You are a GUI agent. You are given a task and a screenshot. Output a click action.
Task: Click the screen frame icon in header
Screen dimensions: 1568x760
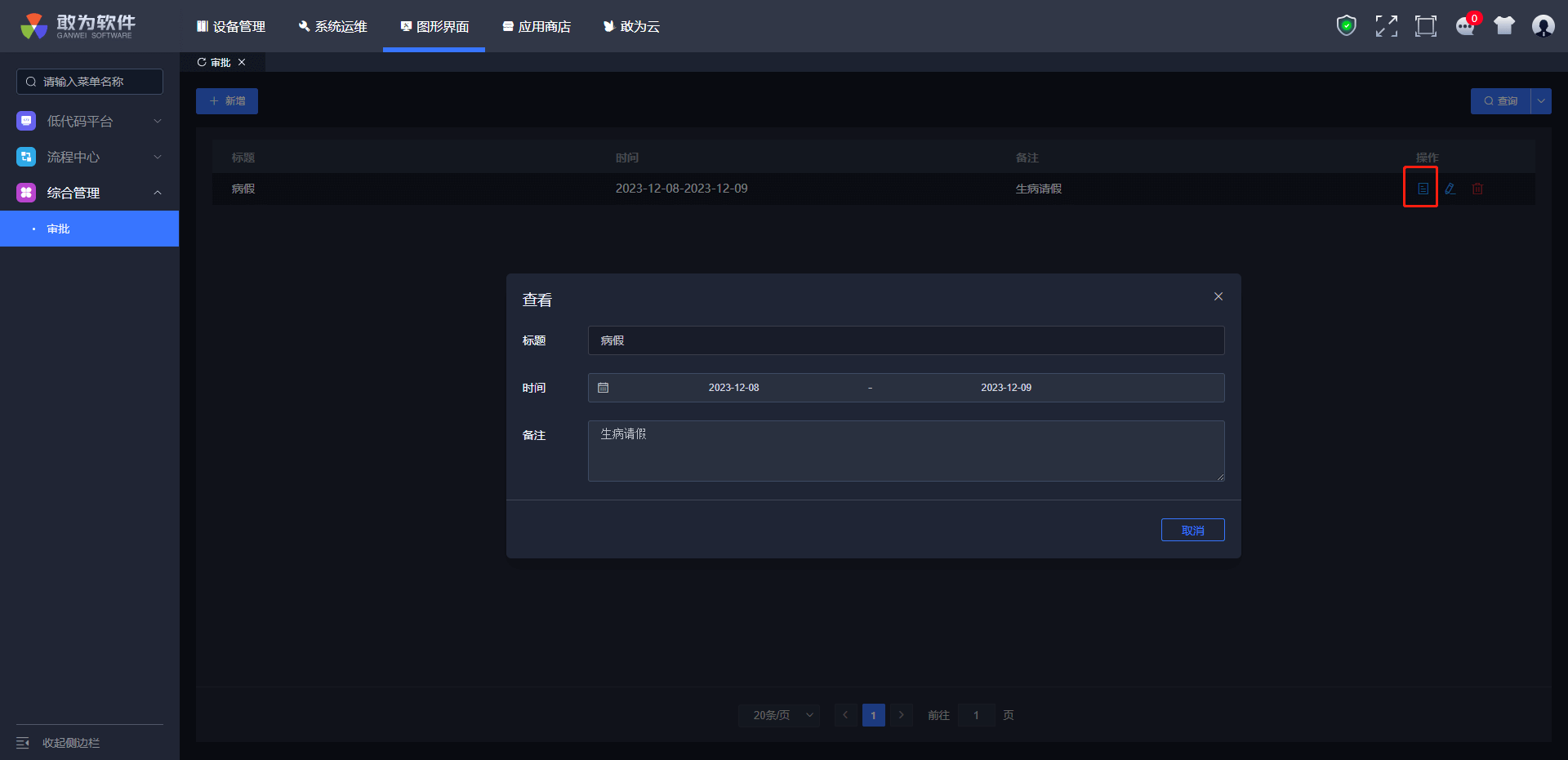[1425, 26]
